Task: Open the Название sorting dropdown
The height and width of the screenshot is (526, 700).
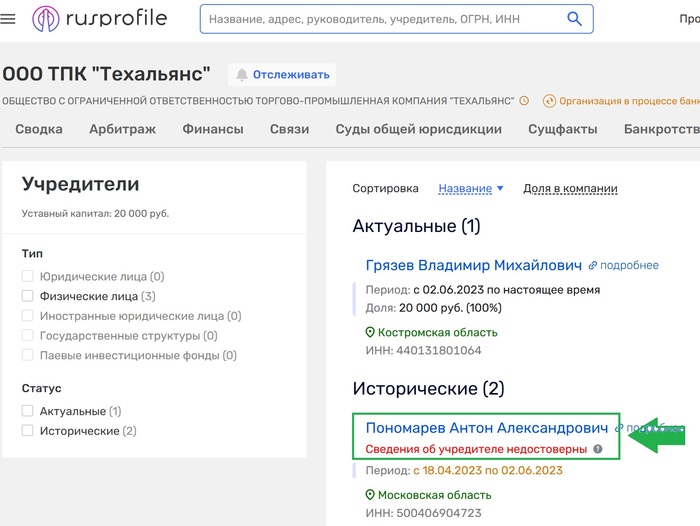Action: pyautogui.click(x=471, y=188)
